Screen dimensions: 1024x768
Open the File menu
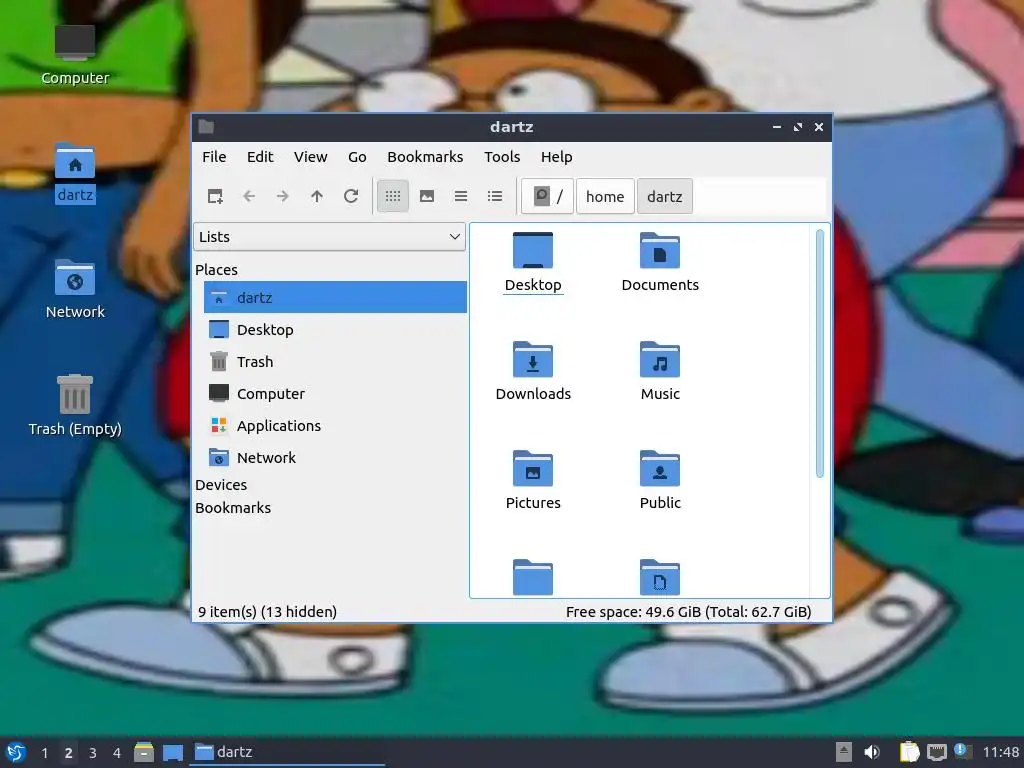click(214, 157)
